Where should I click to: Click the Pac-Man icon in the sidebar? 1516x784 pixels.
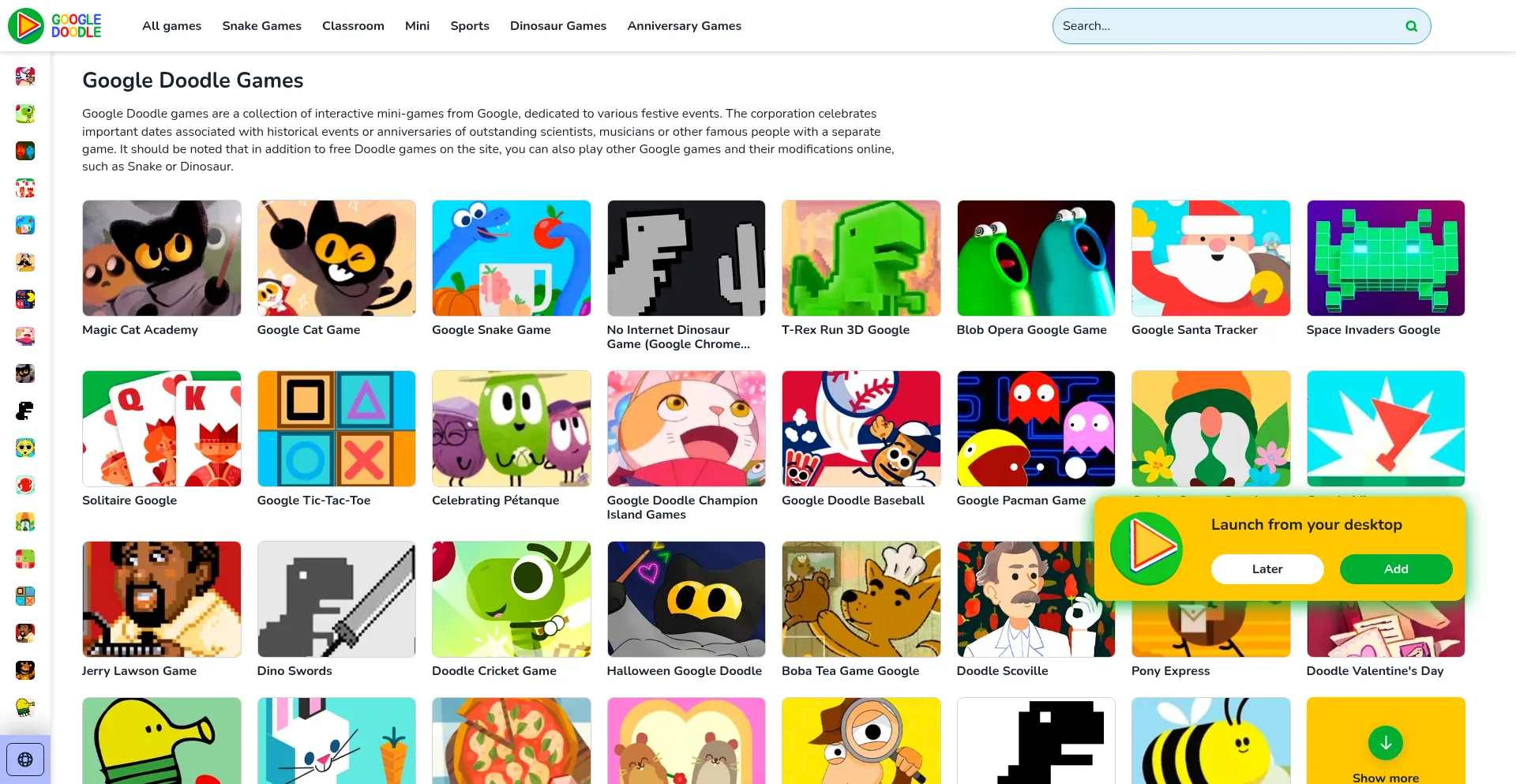pyautogui.click(x=25, y=299)
